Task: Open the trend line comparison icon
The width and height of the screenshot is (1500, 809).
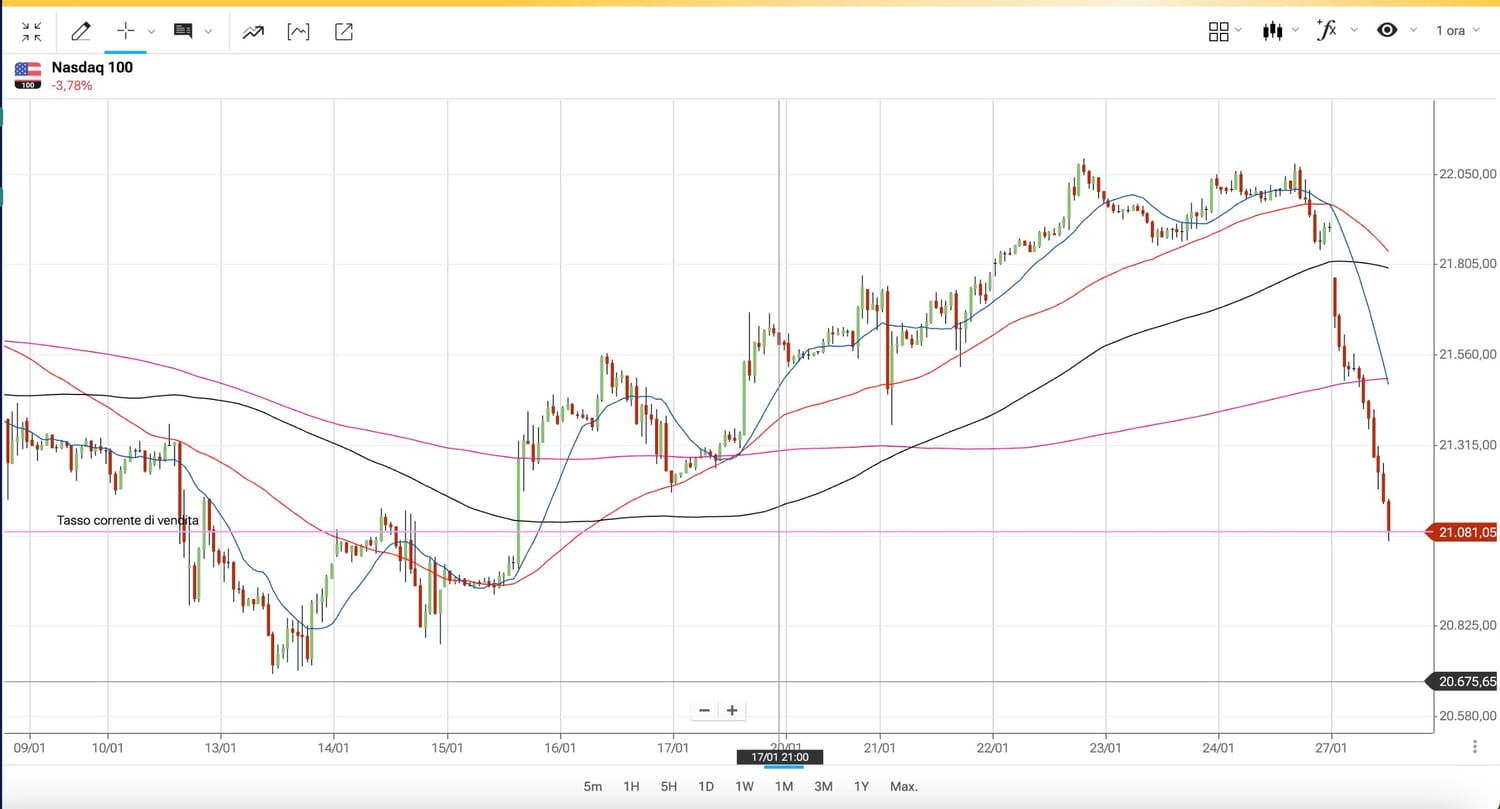Action: [x=252, y=32]
